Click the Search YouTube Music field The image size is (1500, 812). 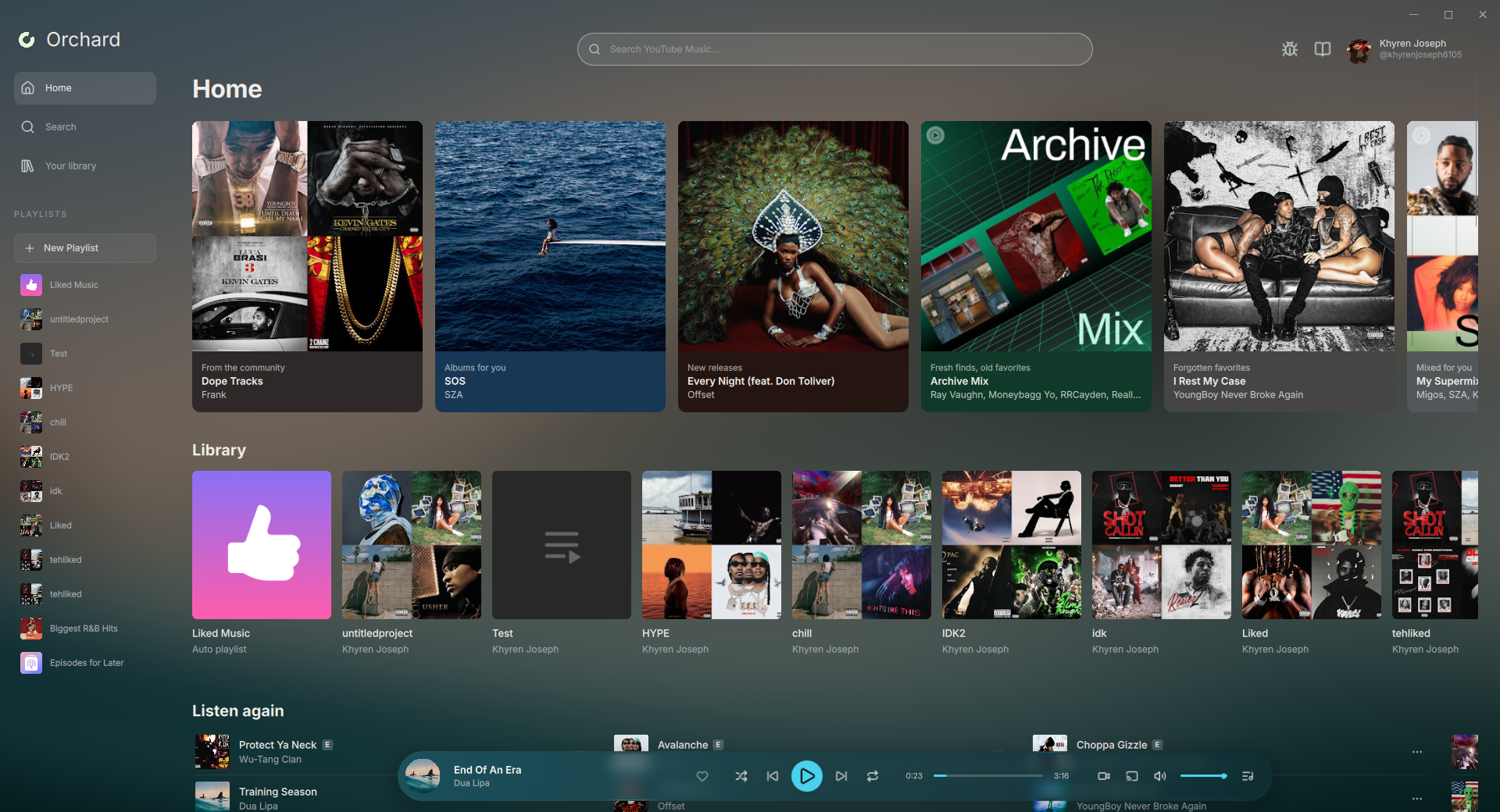coord(834,49)
